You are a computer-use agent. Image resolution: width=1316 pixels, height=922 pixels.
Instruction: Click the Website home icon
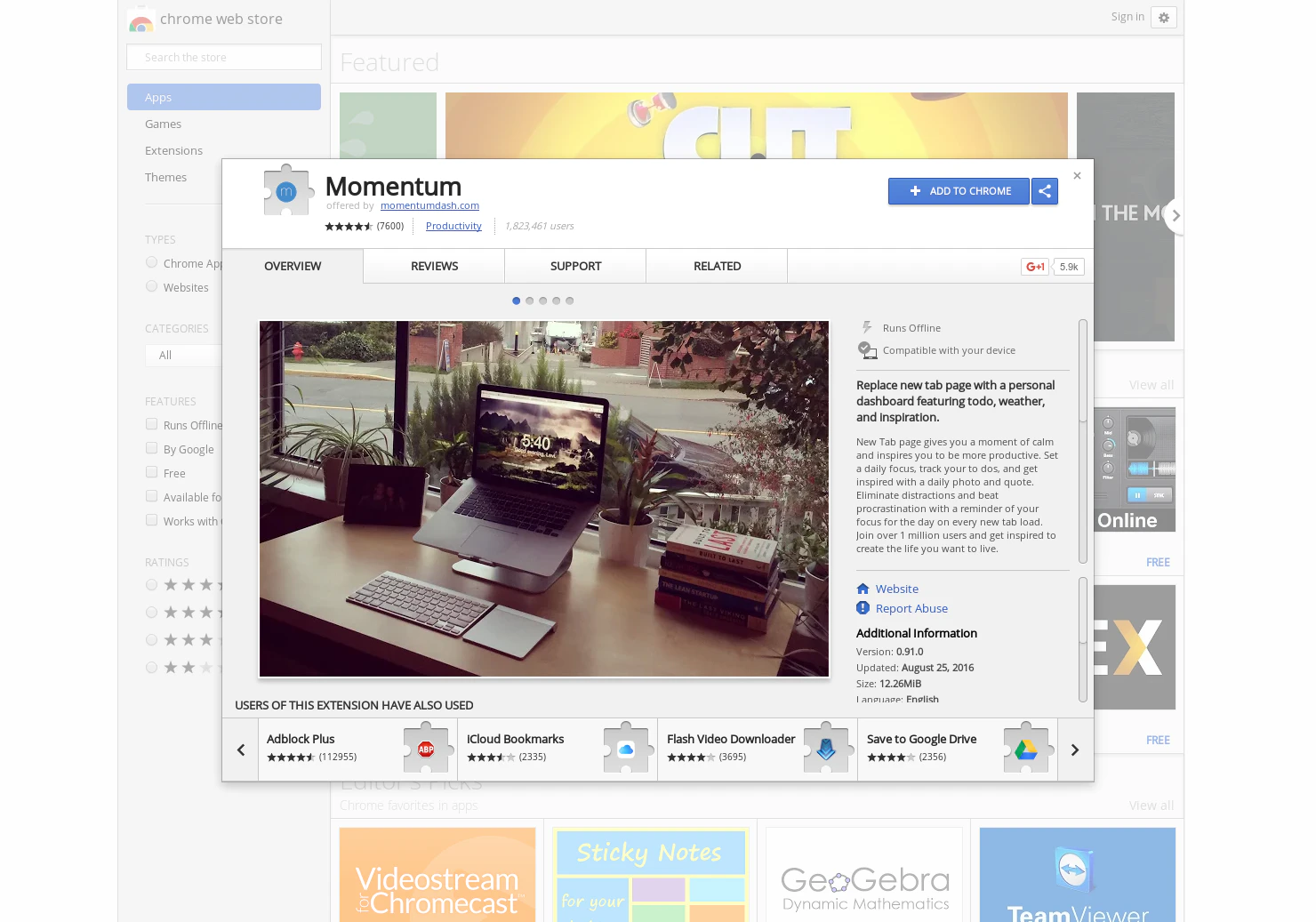click(863, 589)
